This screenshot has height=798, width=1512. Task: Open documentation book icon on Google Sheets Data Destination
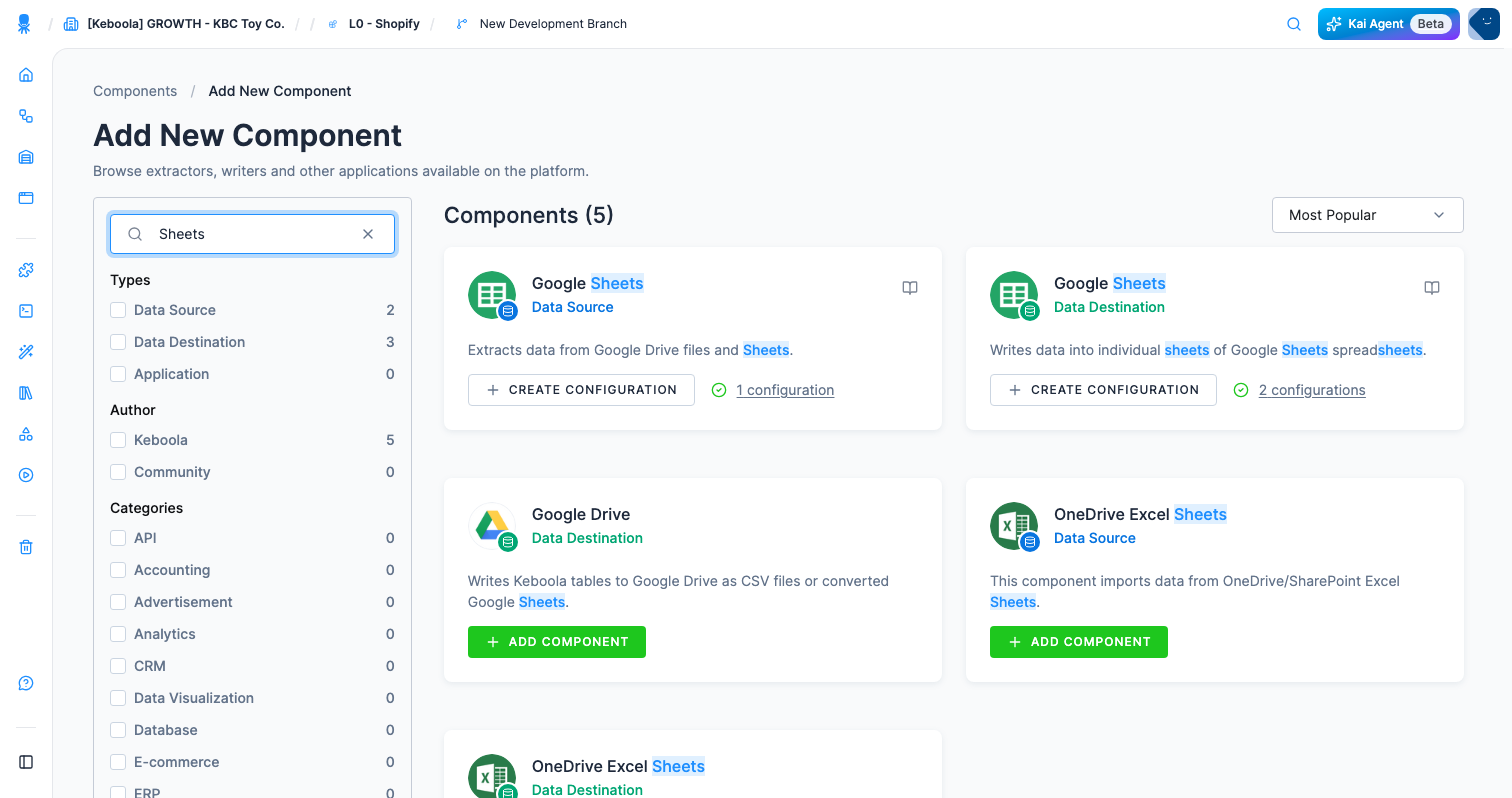click(x=1432, y=288)
